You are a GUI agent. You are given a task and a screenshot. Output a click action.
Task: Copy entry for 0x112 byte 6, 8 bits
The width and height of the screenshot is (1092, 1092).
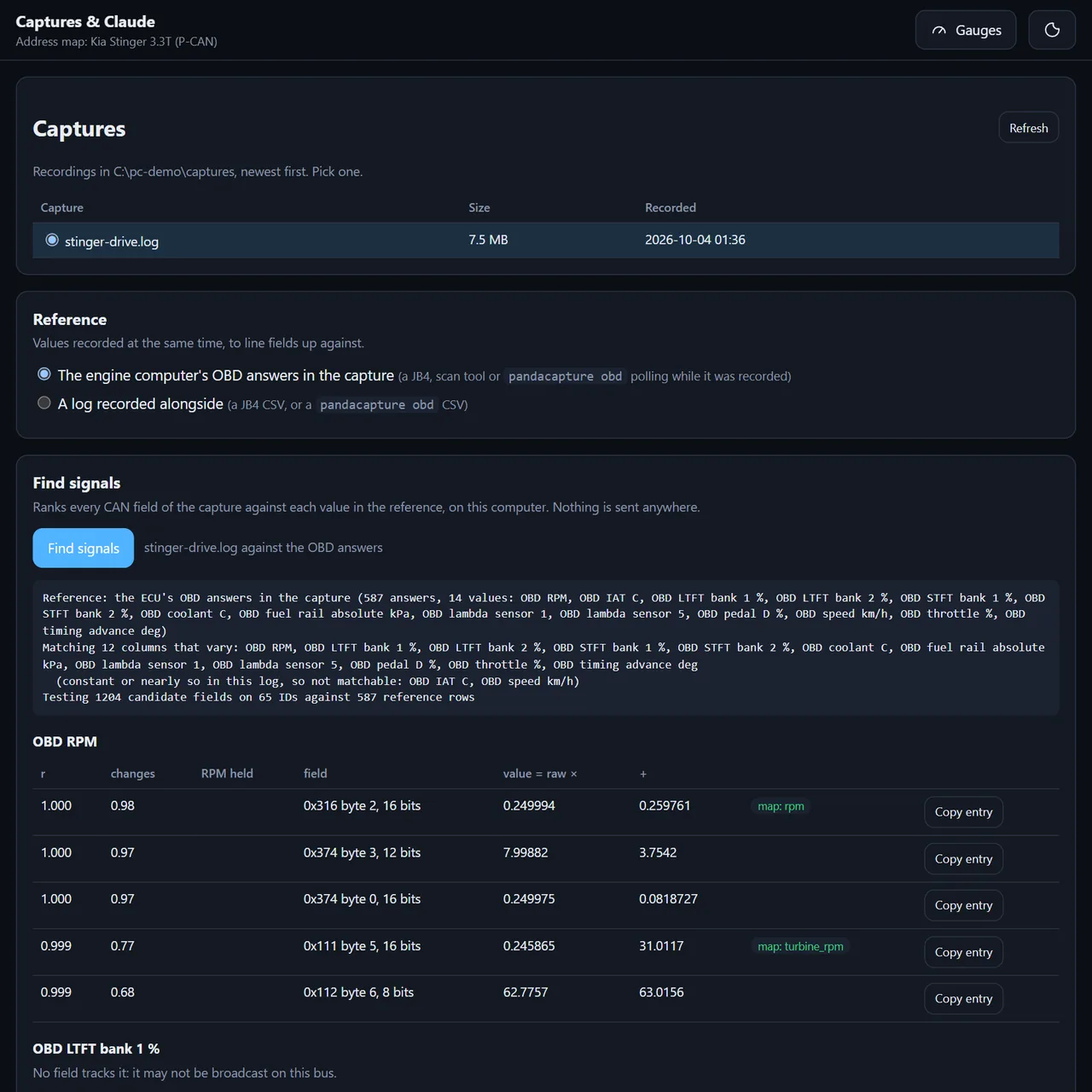963,999
